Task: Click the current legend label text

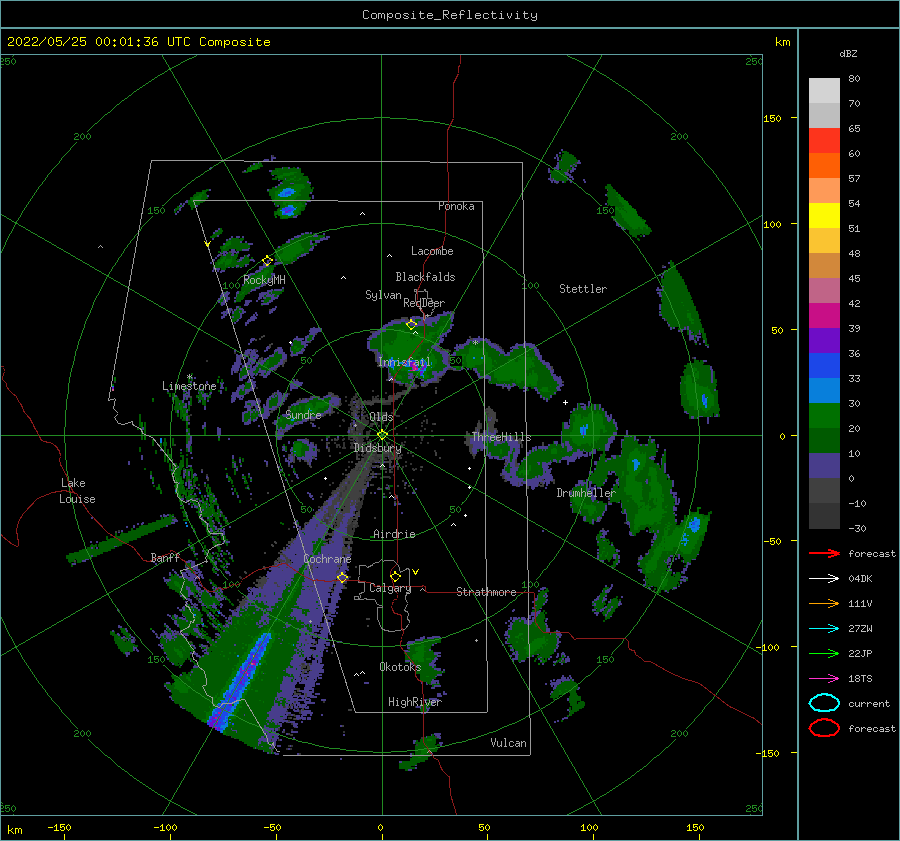Action: pyautogui.click(x=868, y=703)
